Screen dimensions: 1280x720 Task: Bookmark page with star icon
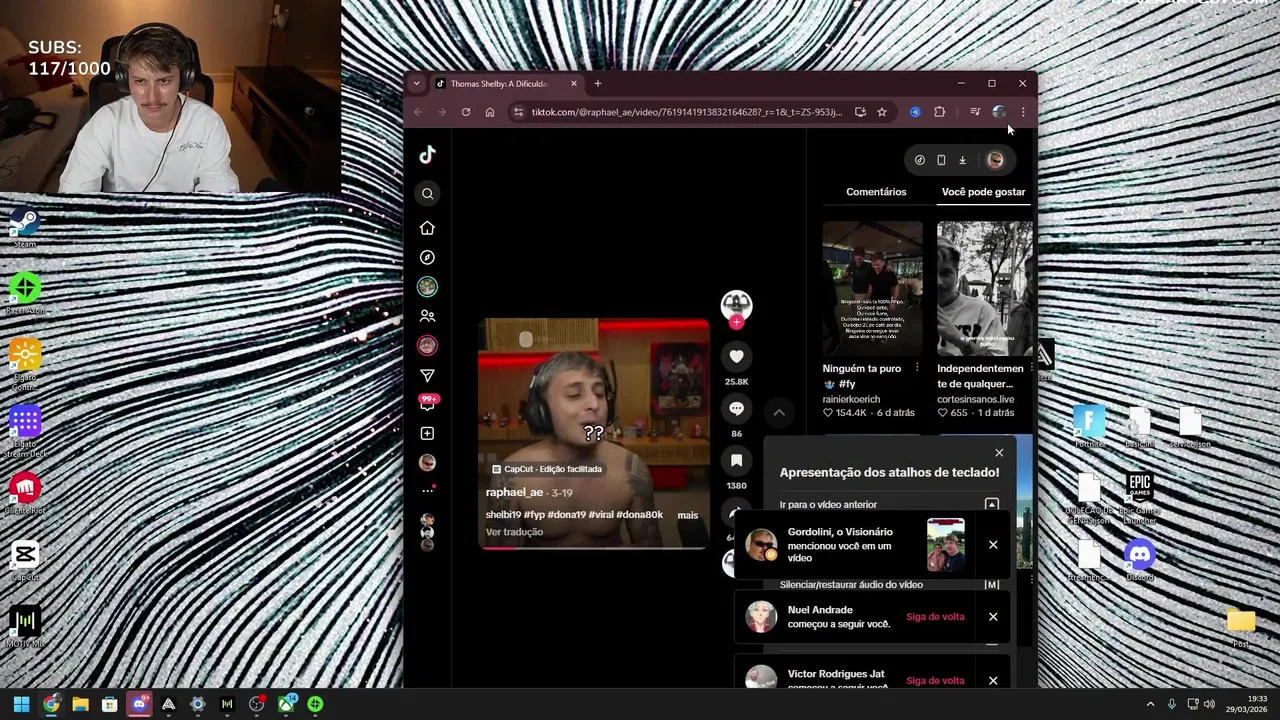(x=882, y=112)
